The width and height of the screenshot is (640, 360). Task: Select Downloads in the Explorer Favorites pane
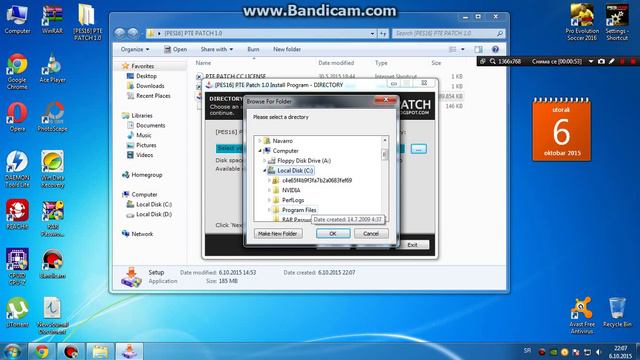click(x=150, y=86)
